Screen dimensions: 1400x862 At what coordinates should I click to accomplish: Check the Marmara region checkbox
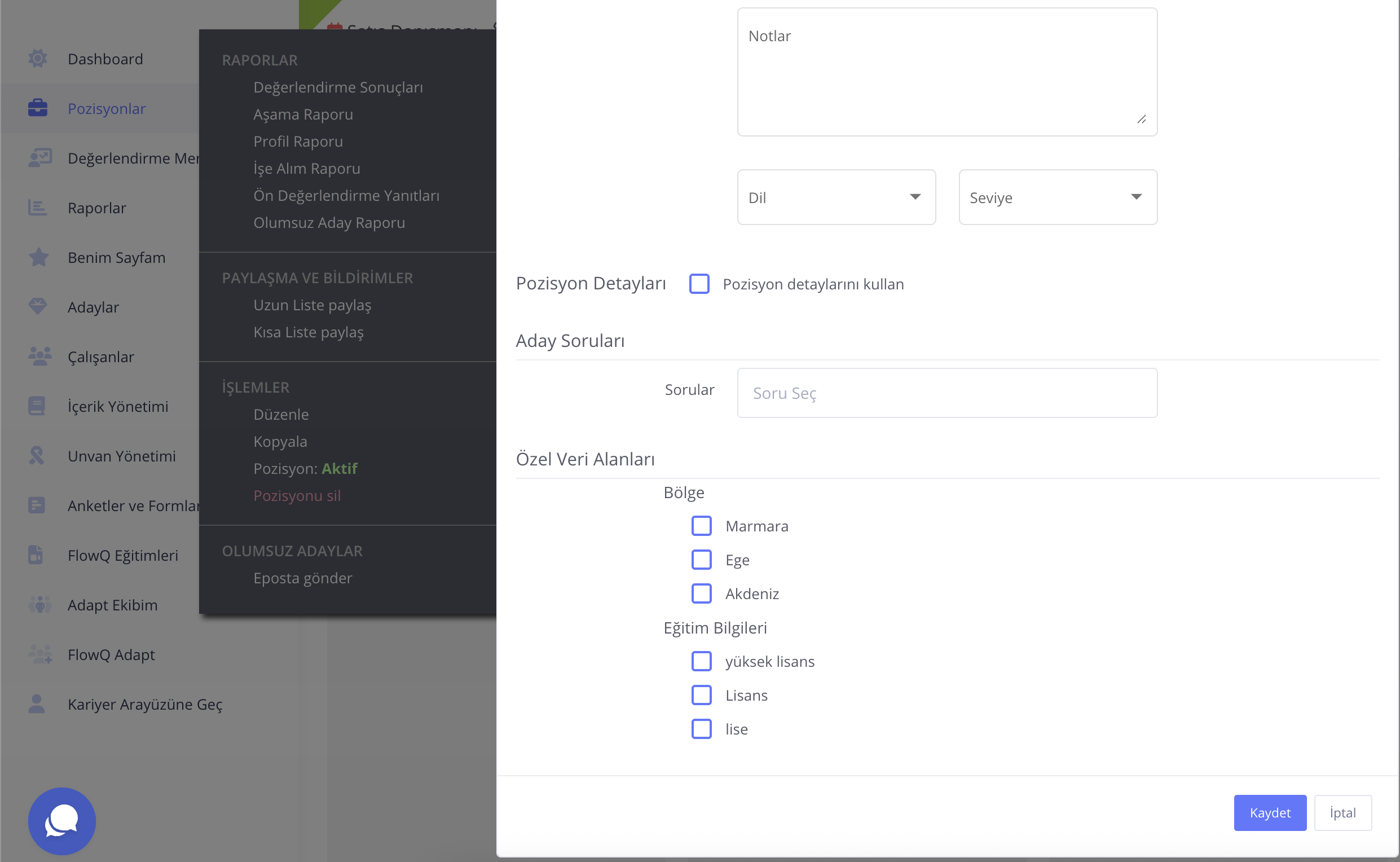click(701, 526)
